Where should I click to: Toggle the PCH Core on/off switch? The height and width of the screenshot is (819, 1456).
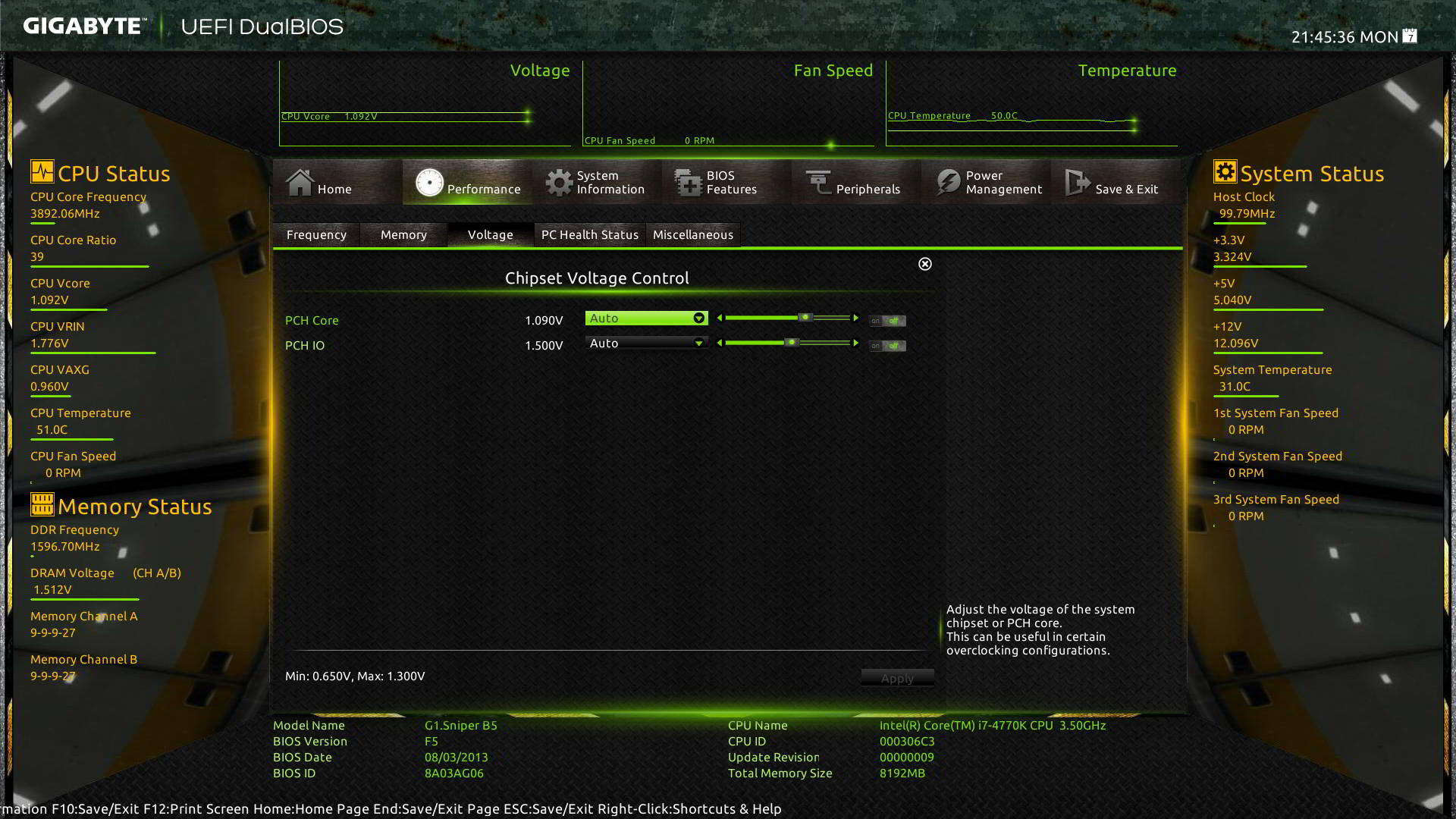pos(887,321)
